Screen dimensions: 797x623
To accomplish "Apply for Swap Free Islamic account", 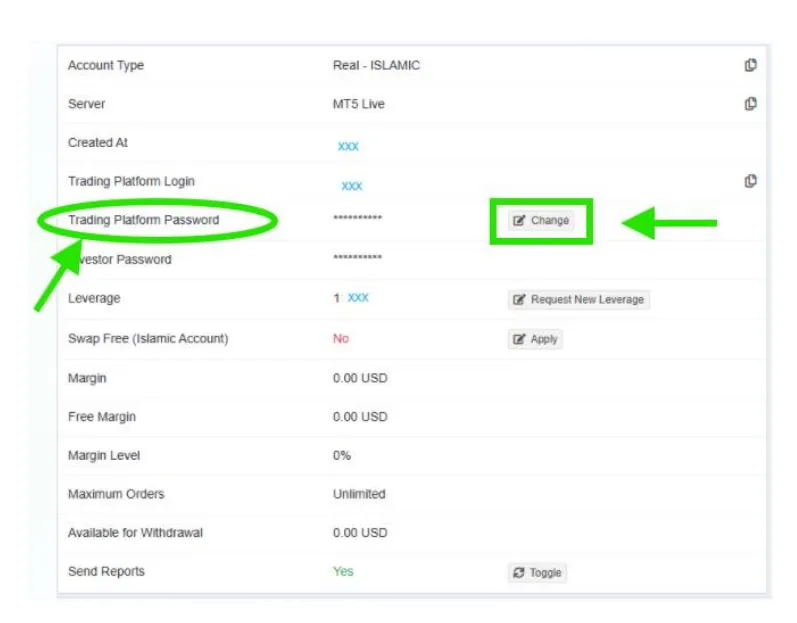I will (535, 339).
